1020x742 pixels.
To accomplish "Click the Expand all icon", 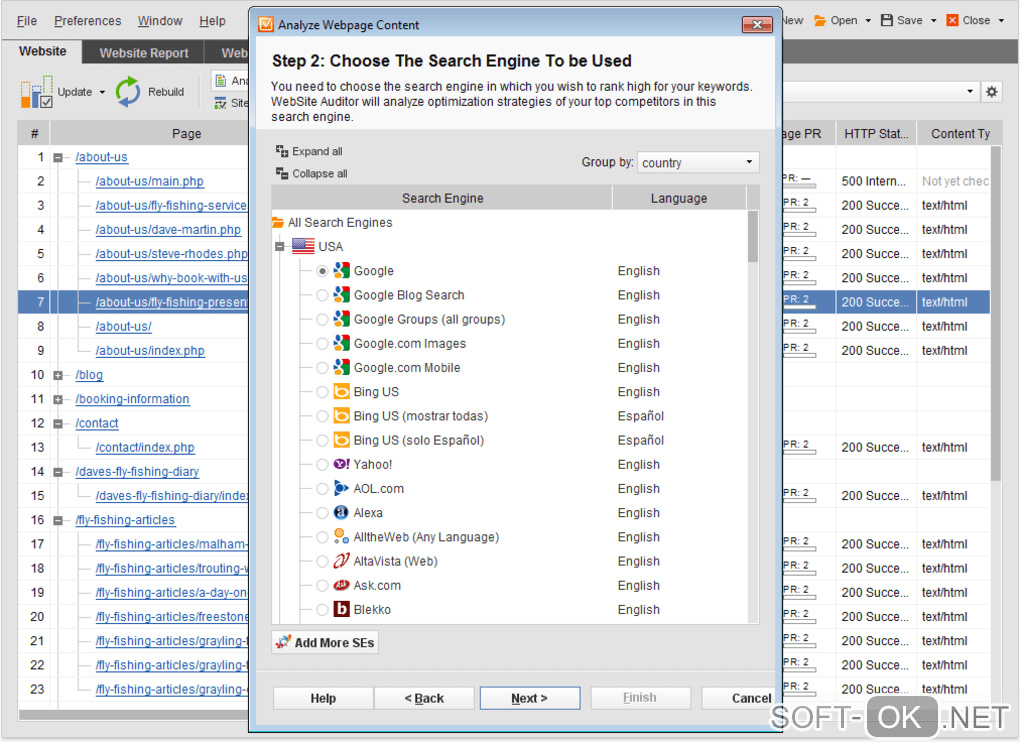I will click(282, 151).
